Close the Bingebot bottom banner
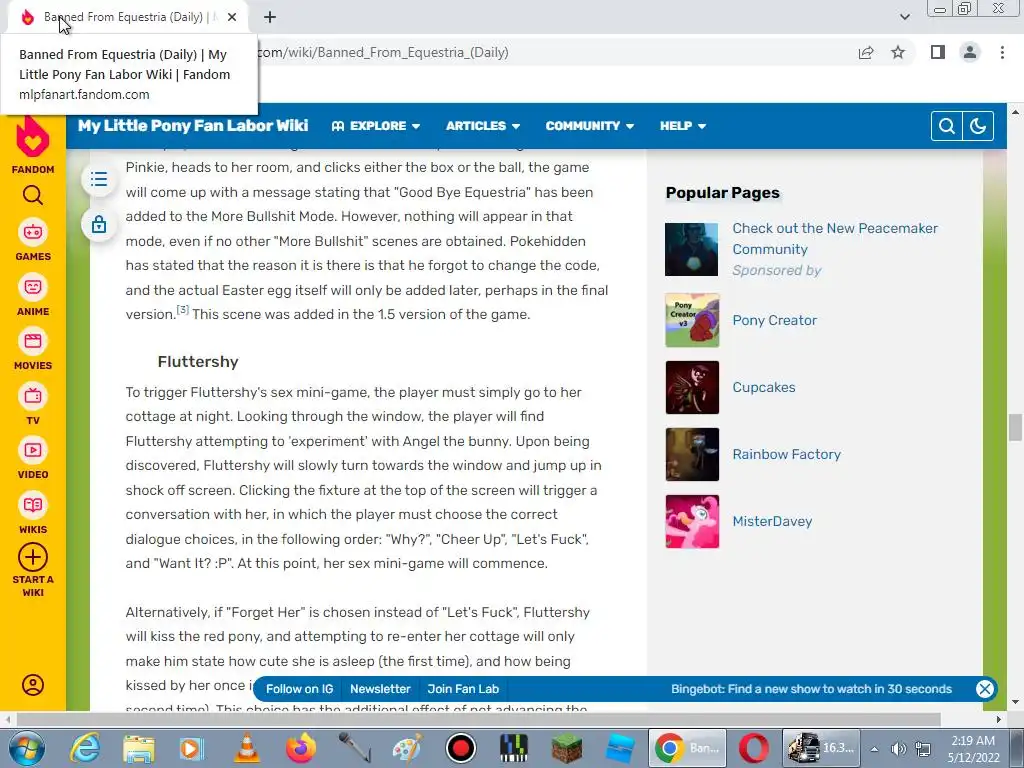This screenshot has height=768, width=1024. click(985, 688)
